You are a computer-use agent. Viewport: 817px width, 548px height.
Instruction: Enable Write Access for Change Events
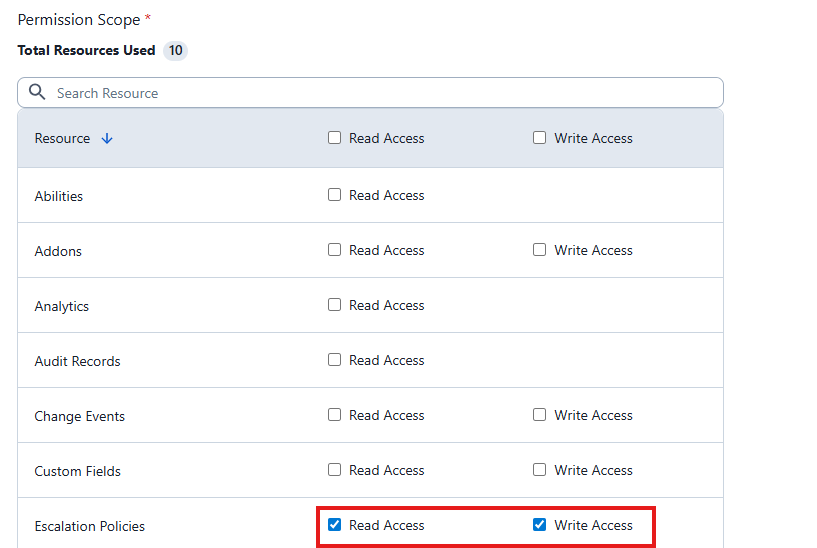[540, 415]
